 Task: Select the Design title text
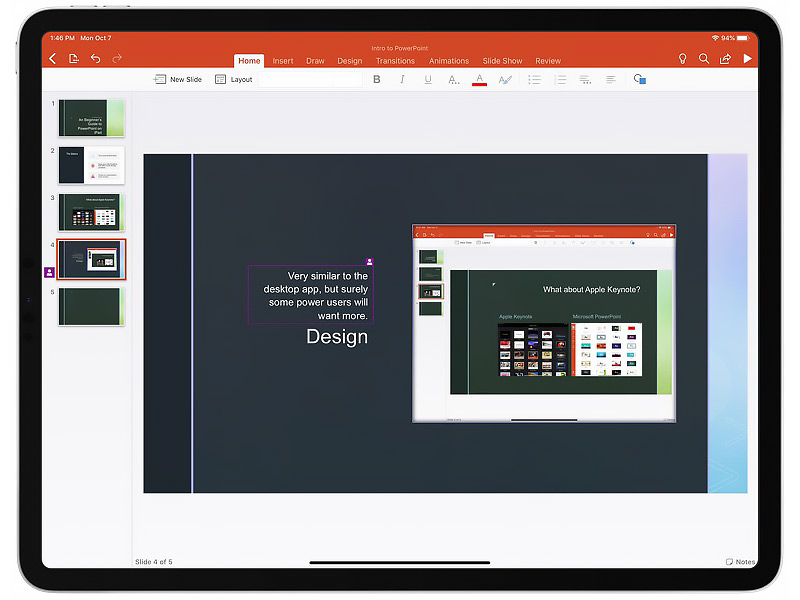click(337, 337)
